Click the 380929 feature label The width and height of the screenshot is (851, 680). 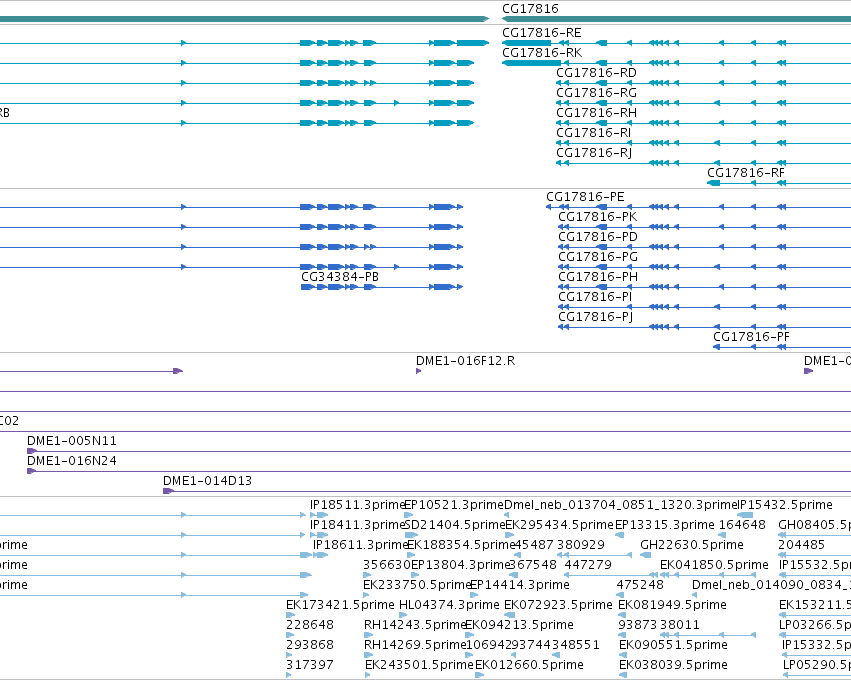(581, 545)
